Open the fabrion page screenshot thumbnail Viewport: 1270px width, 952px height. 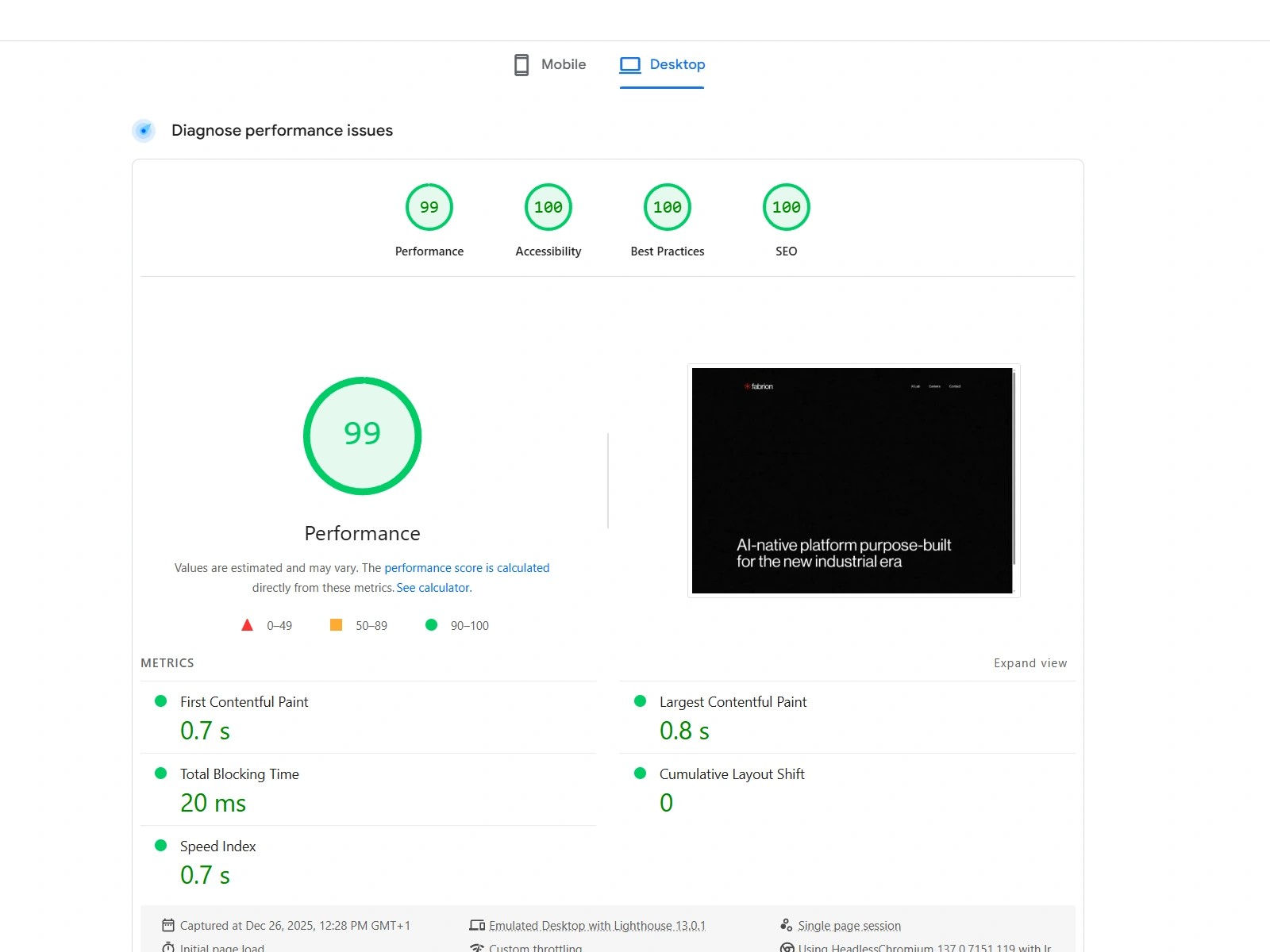pyautogui.click(x=853, y=481)
